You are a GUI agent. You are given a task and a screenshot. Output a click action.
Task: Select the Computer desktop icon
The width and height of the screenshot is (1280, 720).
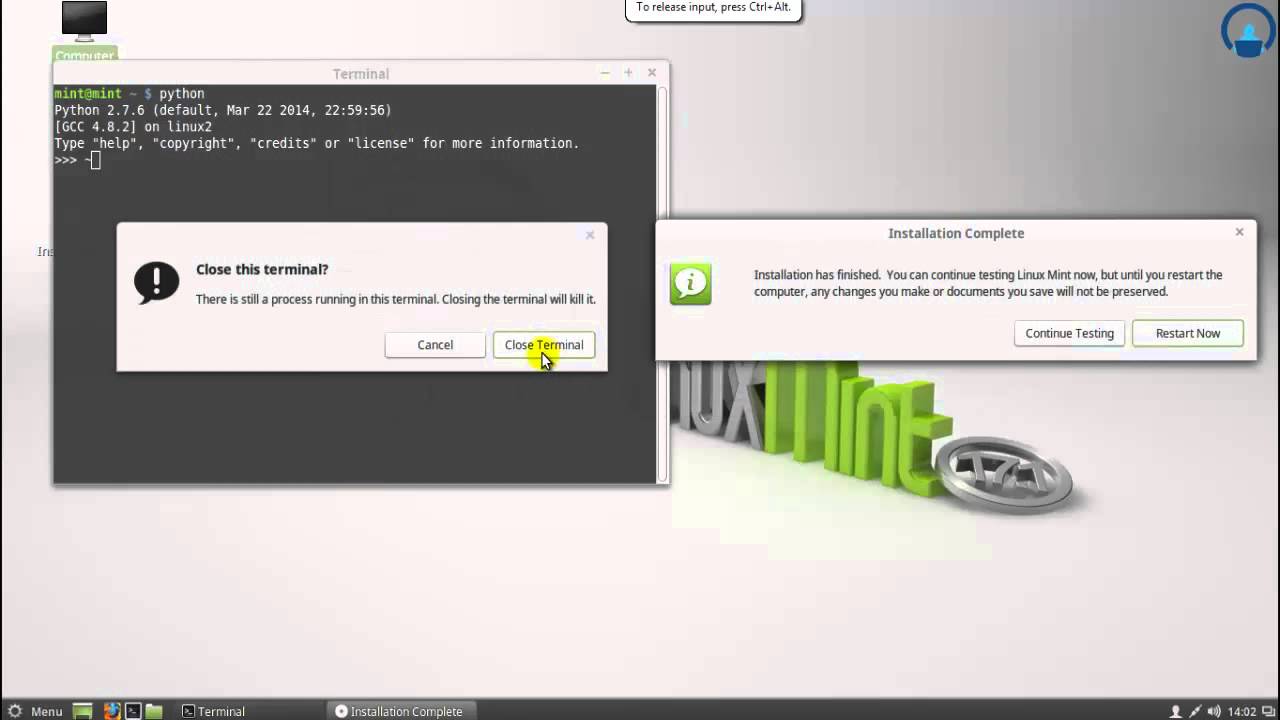[84, 32]
